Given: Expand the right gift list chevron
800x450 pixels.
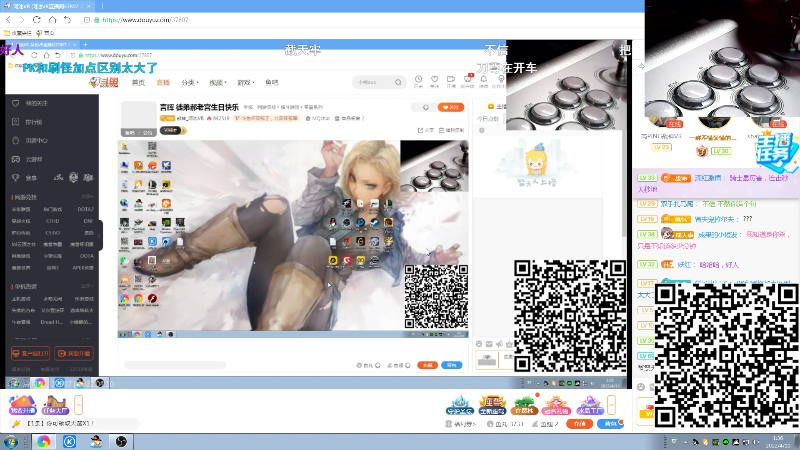Looking at the screenshot, I should (x=611, y=405).
